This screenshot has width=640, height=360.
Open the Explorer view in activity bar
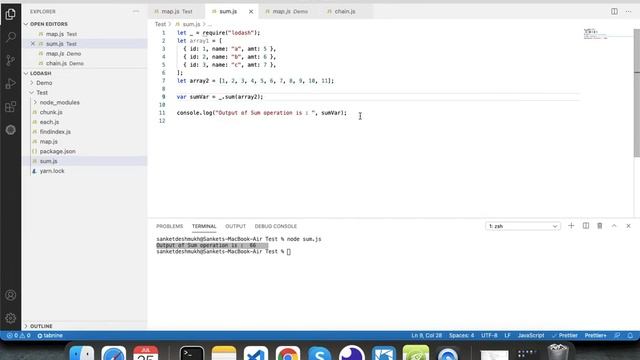point(11,14)
